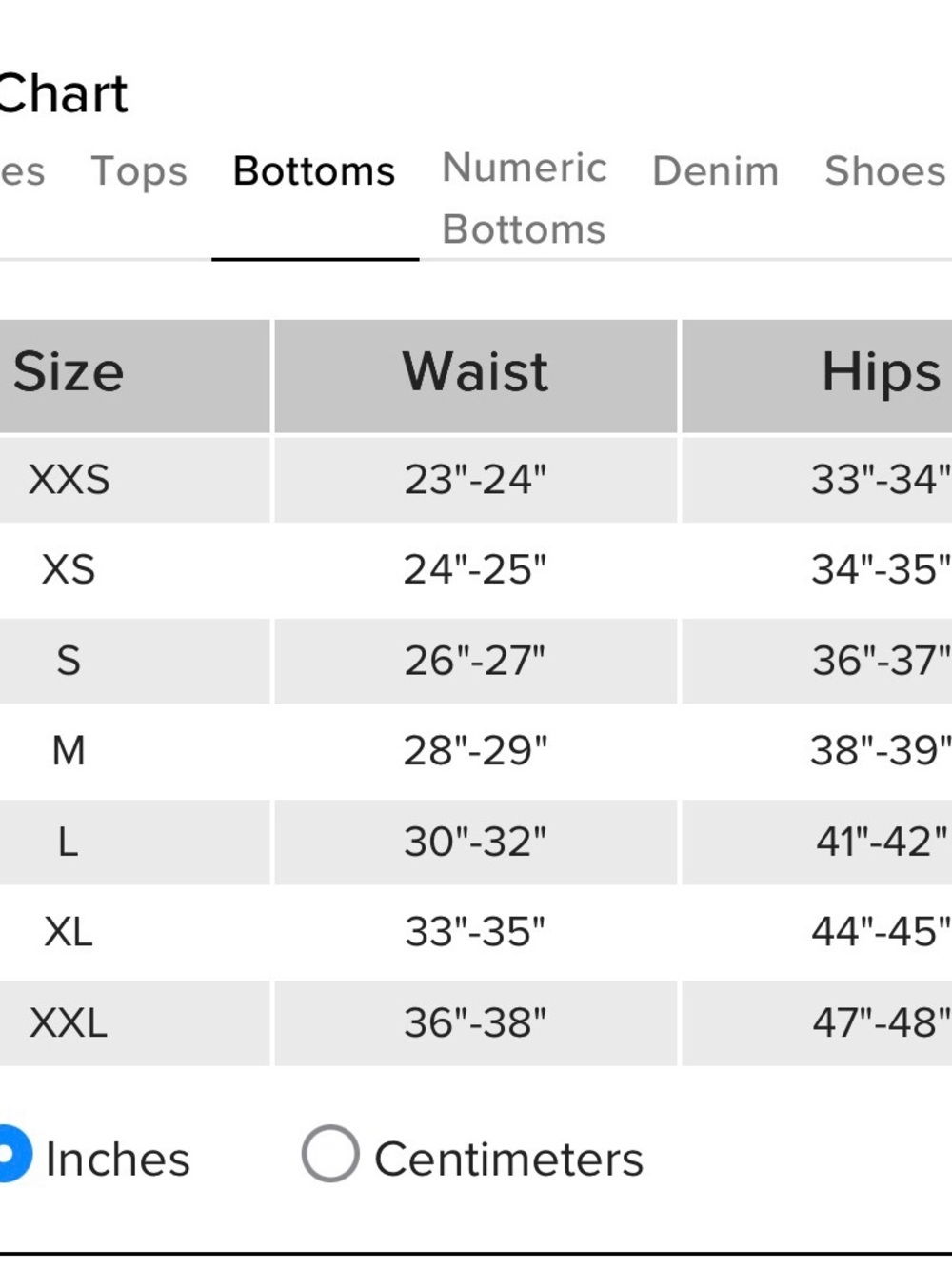The image size is (952, 1269).
Task: Click the Inches label text
Action: pyautogui.click(x=117, y=1160)
